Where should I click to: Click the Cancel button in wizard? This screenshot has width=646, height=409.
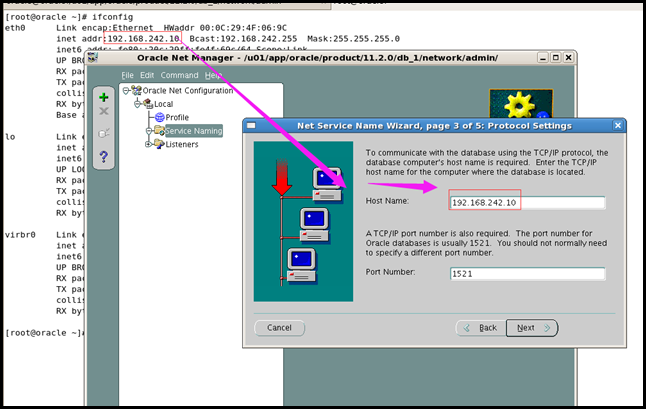(279, 328)
